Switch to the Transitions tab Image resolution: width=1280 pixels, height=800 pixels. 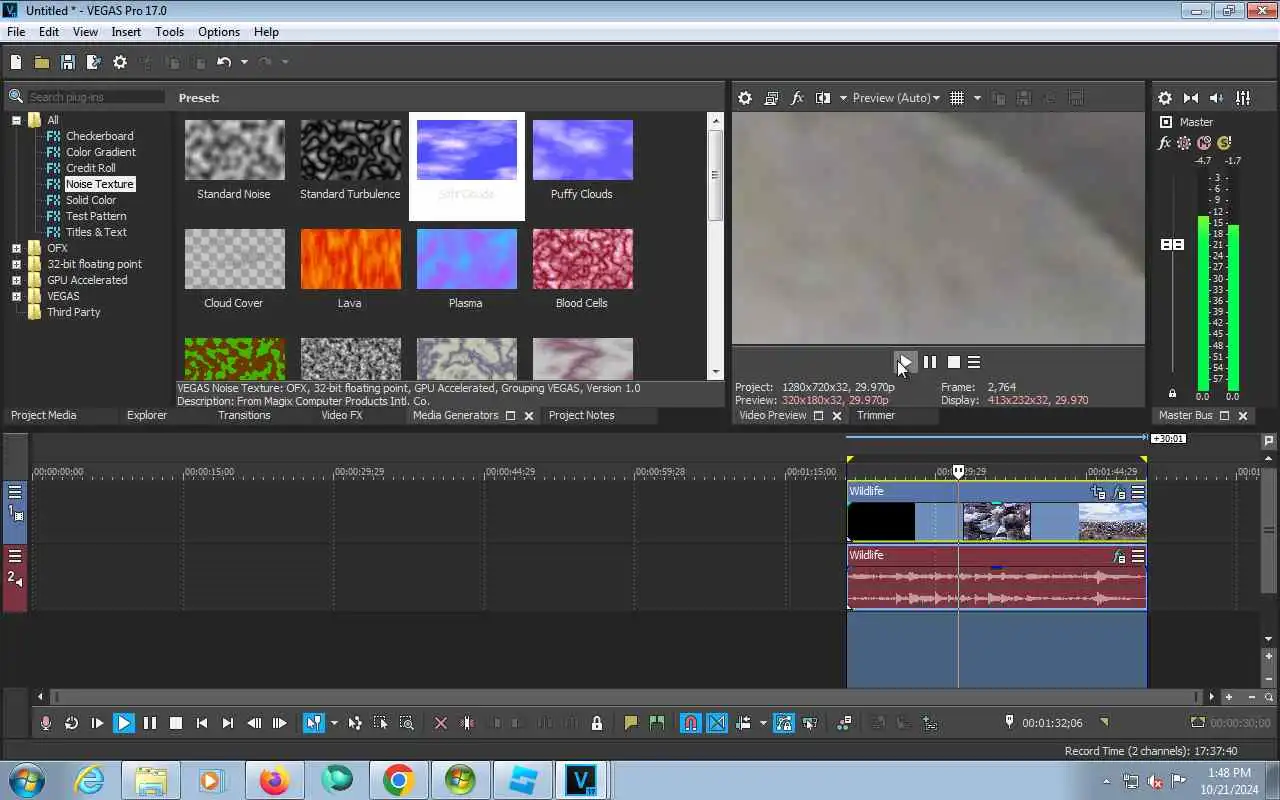(x=244, y=415)
